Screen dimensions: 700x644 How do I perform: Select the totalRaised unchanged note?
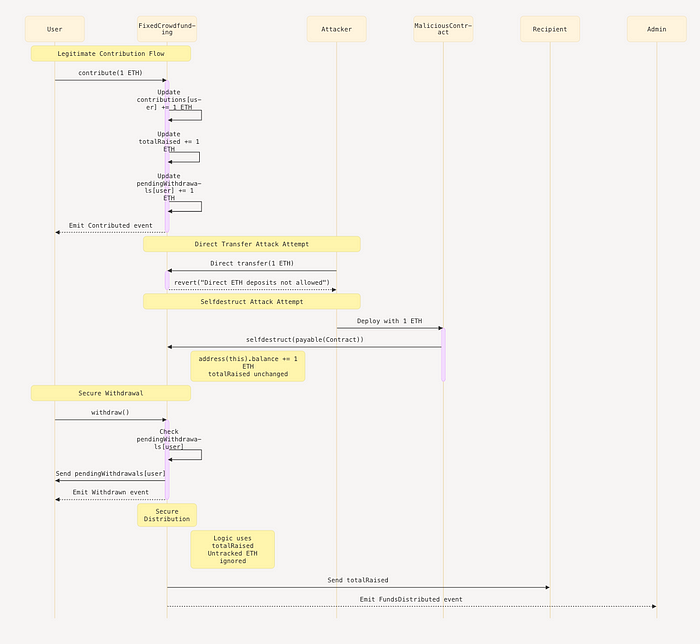[248, 366]
